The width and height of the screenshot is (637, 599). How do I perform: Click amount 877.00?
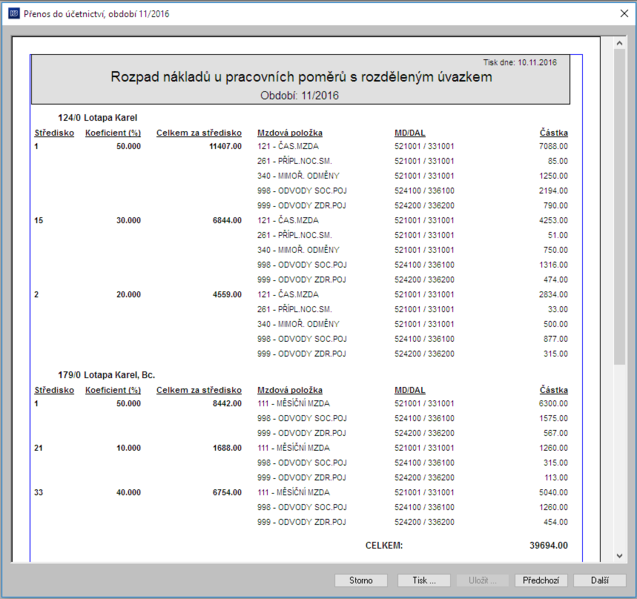tap(556, 339)
